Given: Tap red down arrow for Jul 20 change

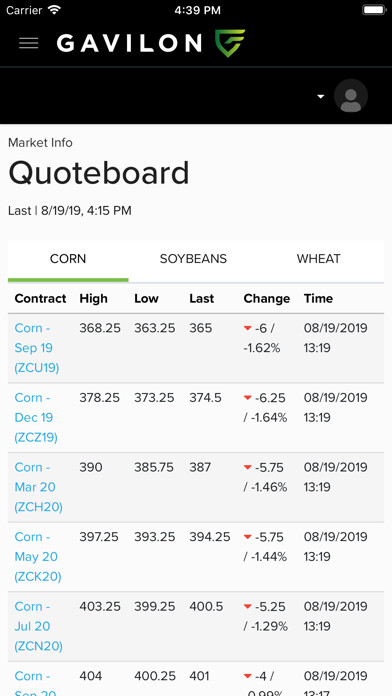Looking at the screenshot, I should point(248,607).
